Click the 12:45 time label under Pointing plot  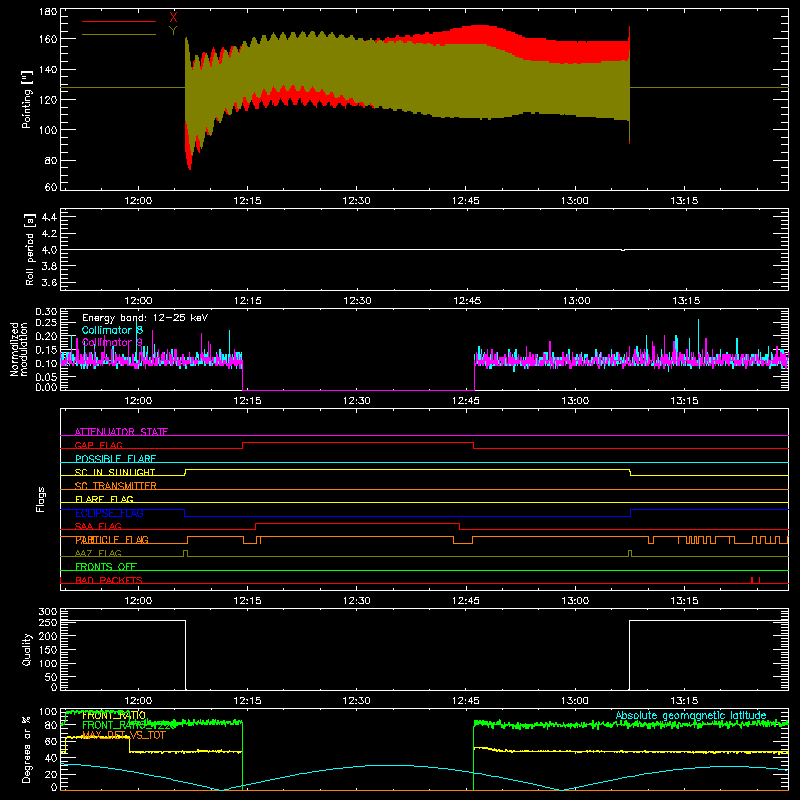(465, 201)
